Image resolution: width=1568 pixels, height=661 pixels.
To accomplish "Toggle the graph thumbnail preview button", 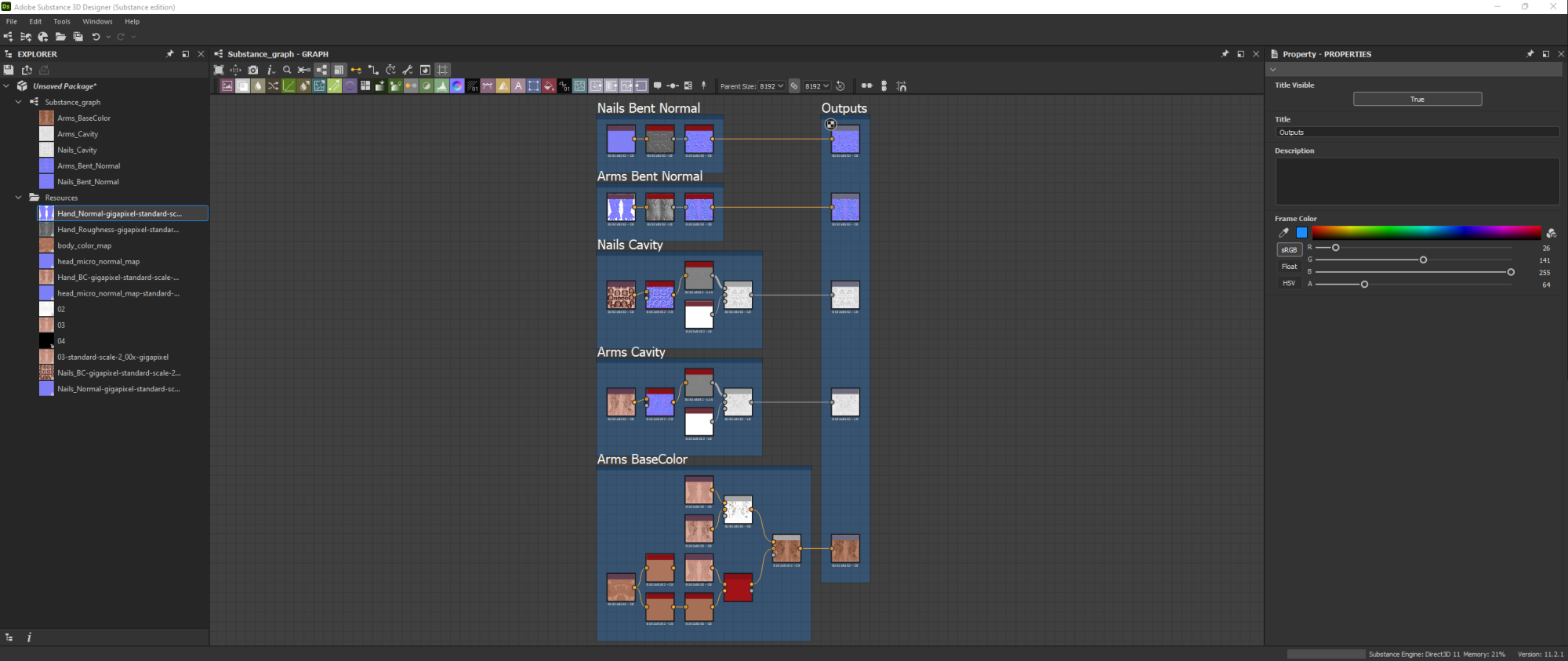I will click(425, 70).
